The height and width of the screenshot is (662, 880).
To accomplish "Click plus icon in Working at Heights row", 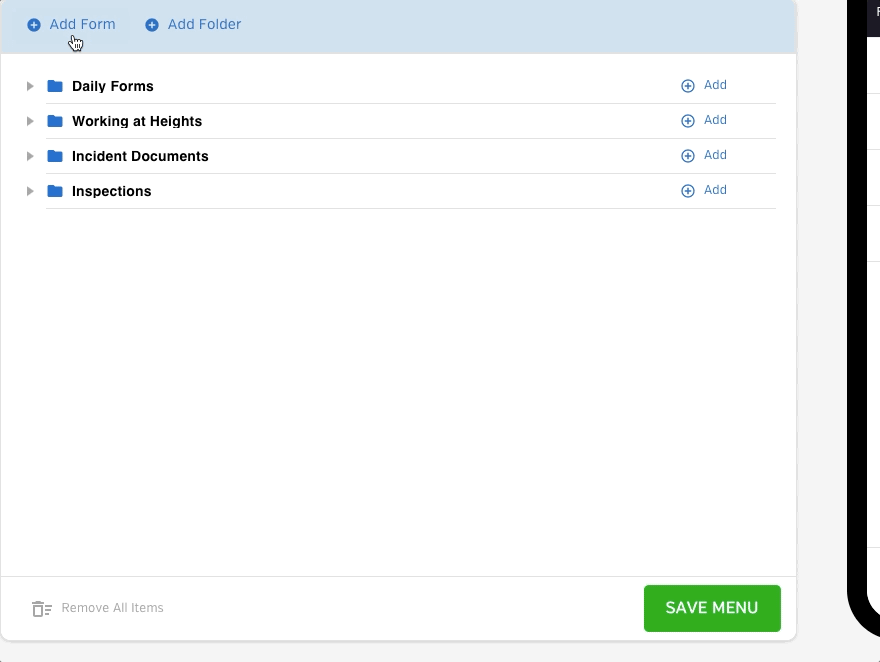I will (688, 121).
